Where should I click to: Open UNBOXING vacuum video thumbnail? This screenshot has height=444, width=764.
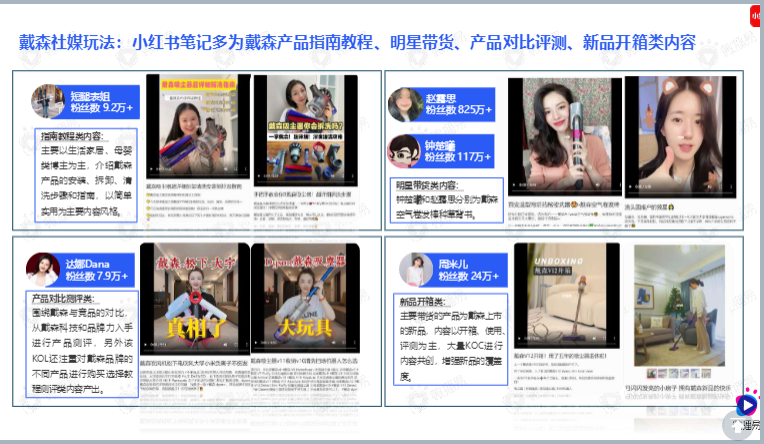pyautogui.click(x=567, y=295)
